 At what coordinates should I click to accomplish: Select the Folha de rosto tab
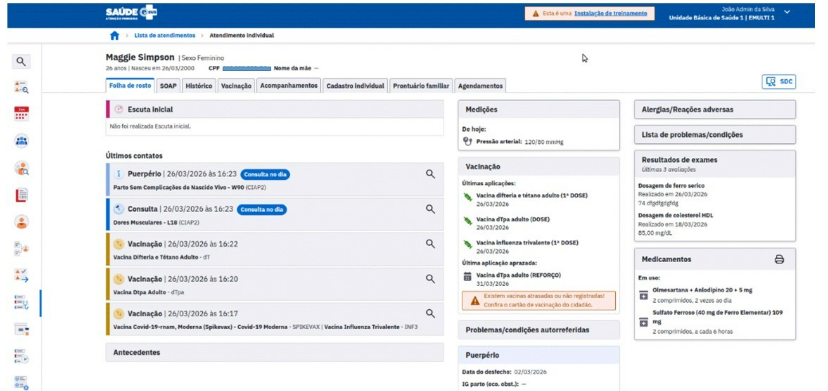pyautogui.click(x=130, y=86)
